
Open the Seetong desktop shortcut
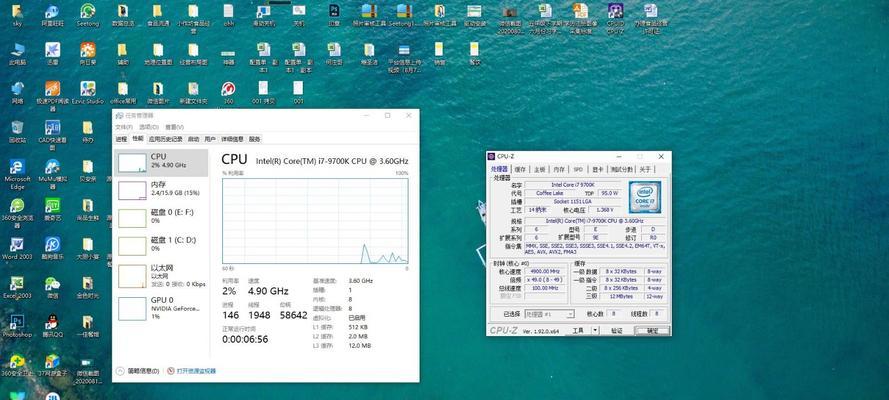point(87,14)
